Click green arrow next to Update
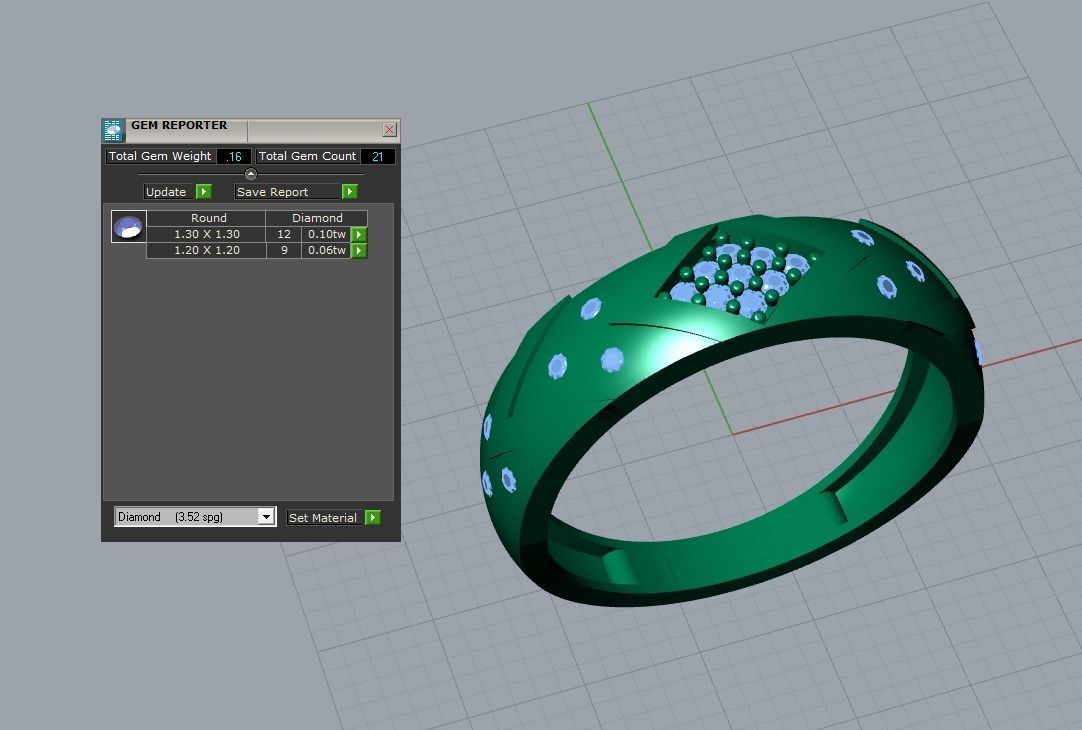 tap(204, 192)
